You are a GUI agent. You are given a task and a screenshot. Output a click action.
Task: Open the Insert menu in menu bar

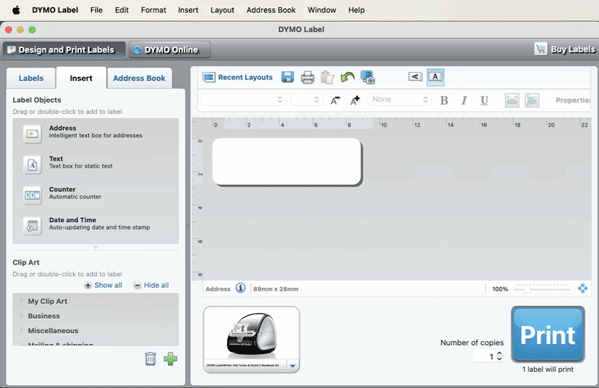coord(188,10)
